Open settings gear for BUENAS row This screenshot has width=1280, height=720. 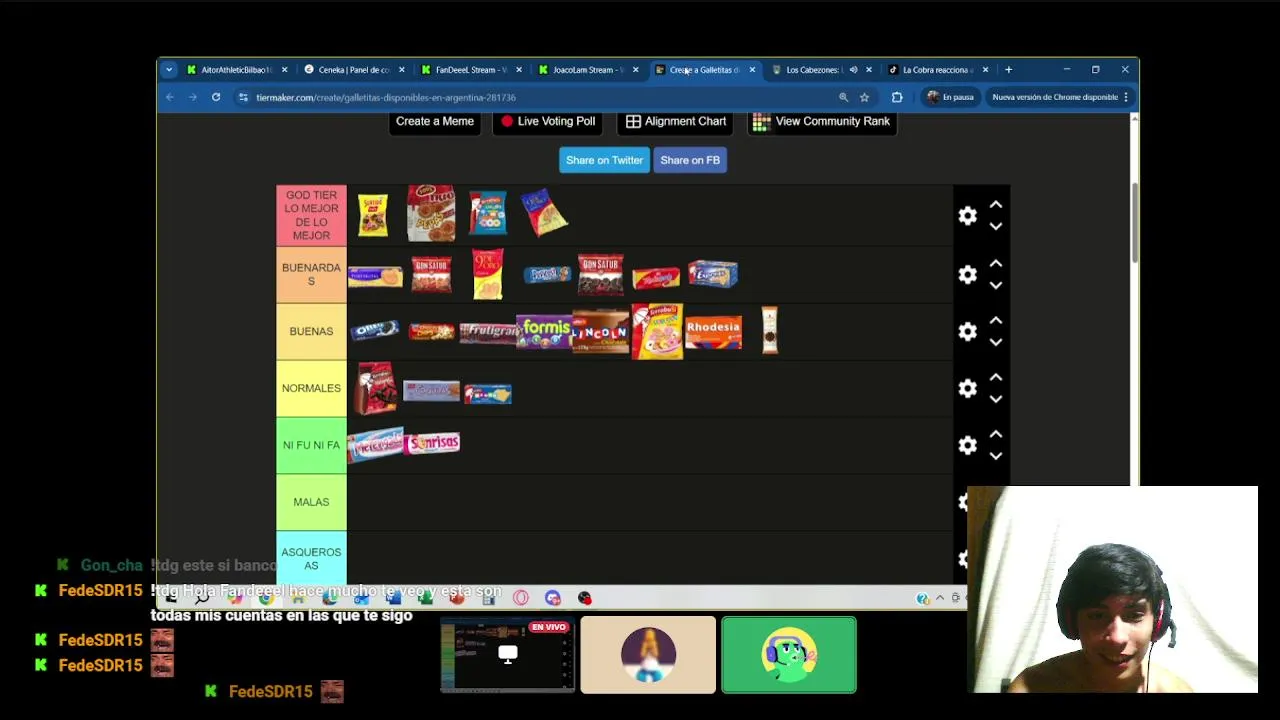967,331
